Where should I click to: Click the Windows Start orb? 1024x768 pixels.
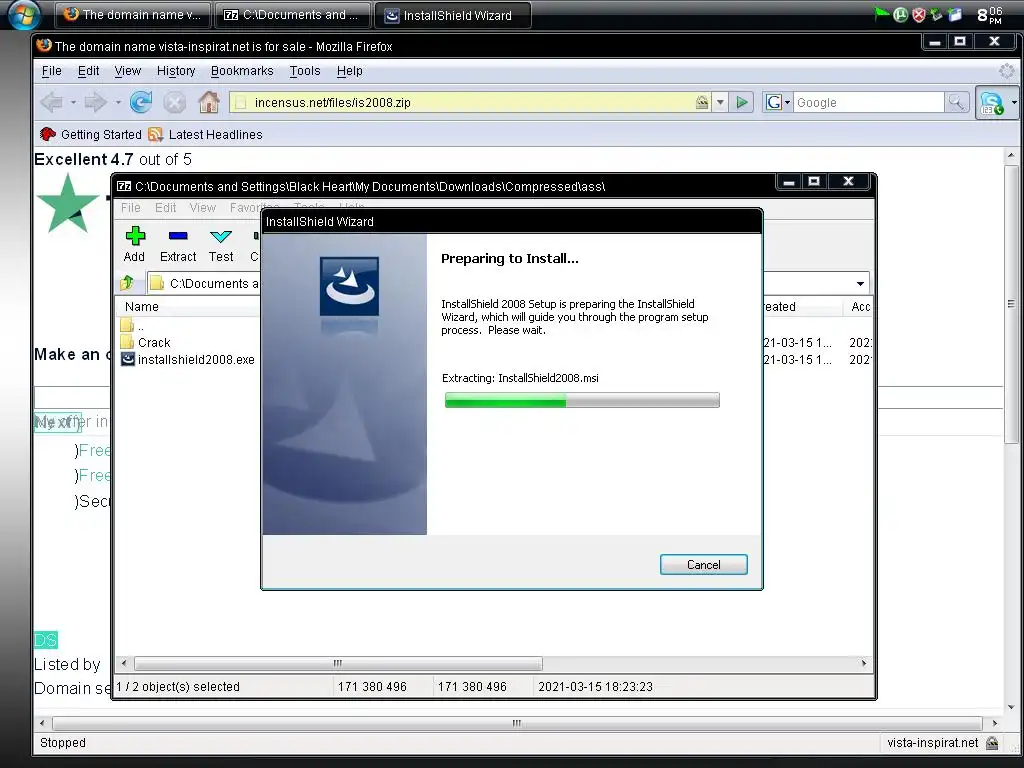coord(24,14)
